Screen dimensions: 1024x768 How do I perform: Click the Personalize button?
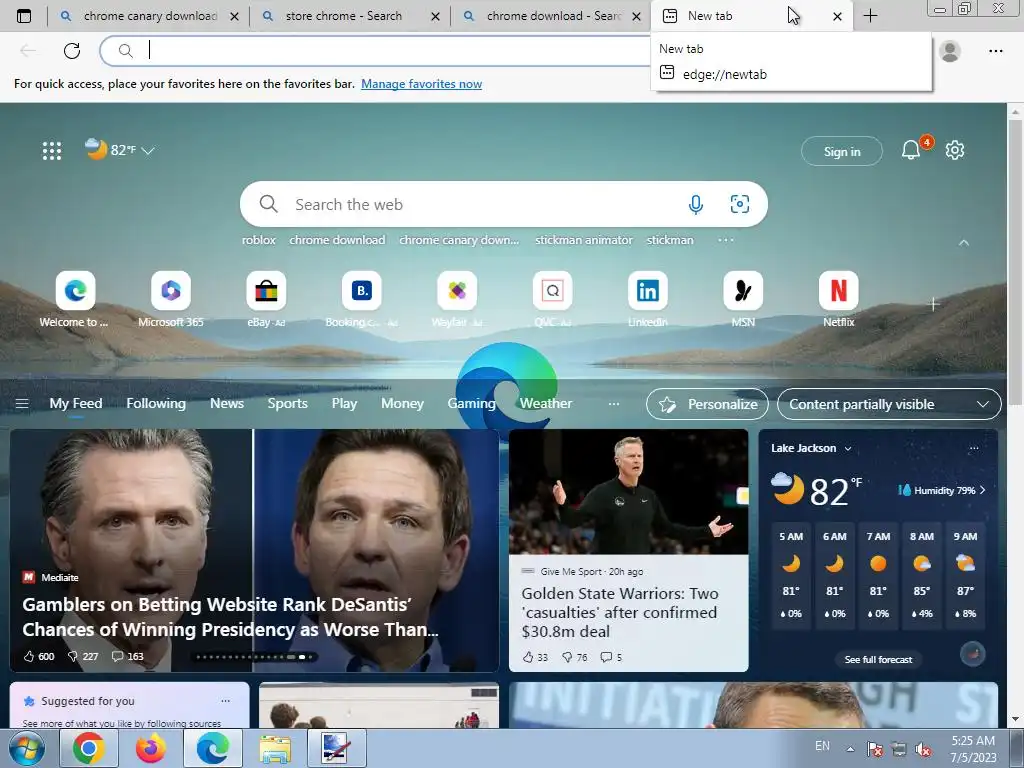click(707, 404)
